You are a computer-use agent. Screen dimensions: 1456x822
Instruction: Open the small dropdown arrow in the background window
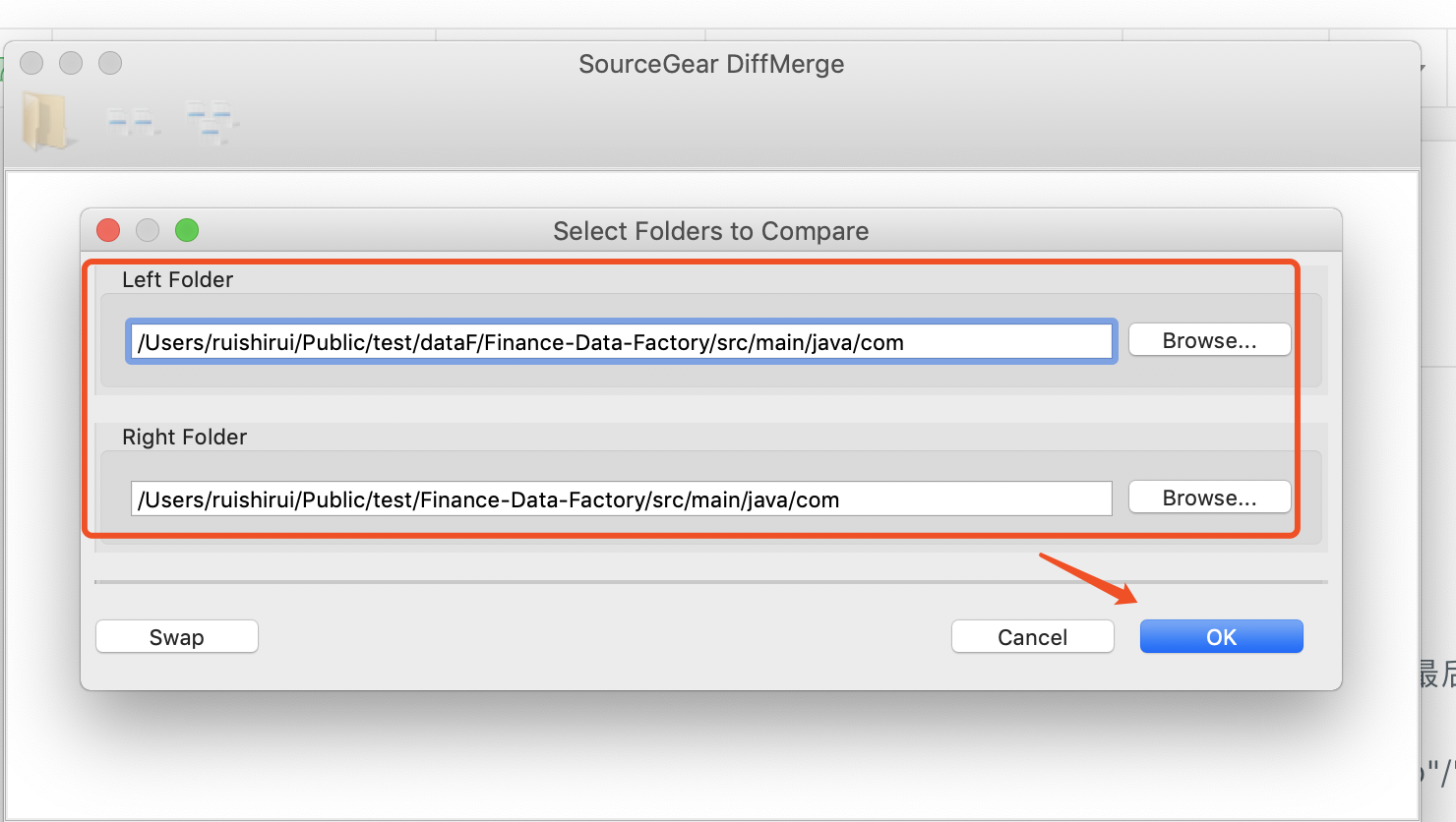click(1425, 69)
